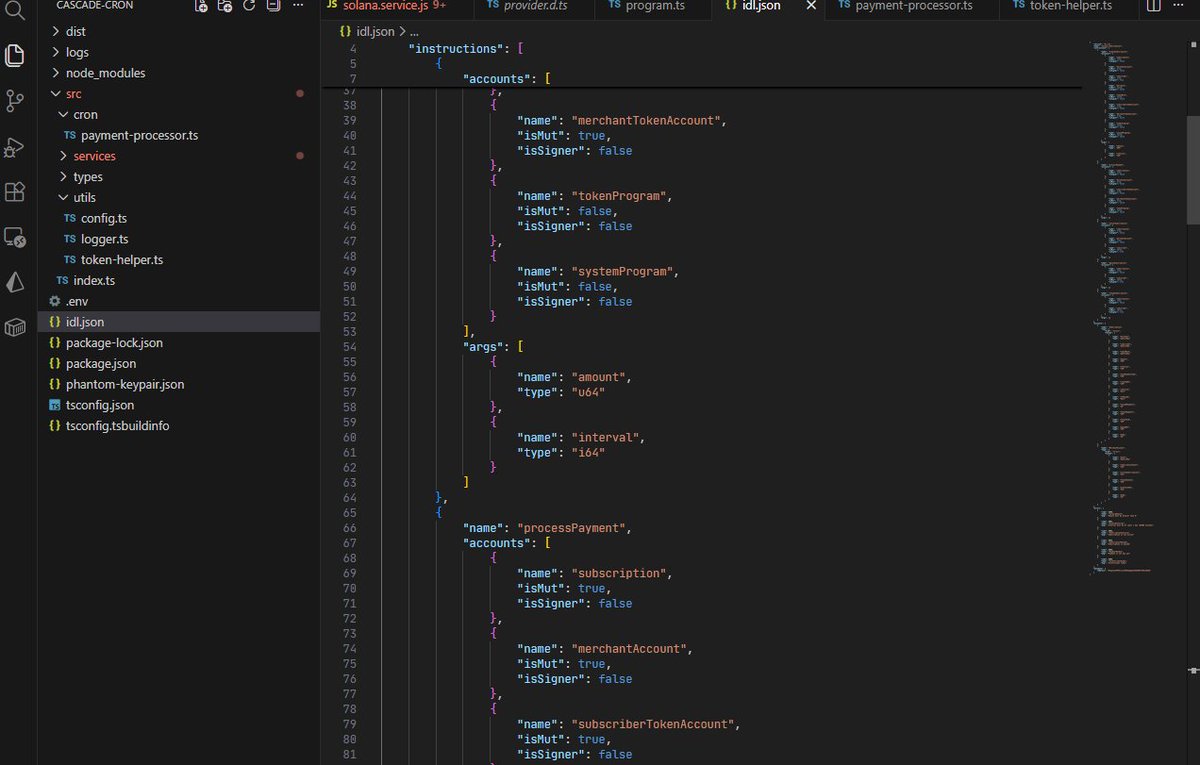Switch to solana.service.js tab
The width and height of the screenshot is (1200, 765).
click(396, 6)
